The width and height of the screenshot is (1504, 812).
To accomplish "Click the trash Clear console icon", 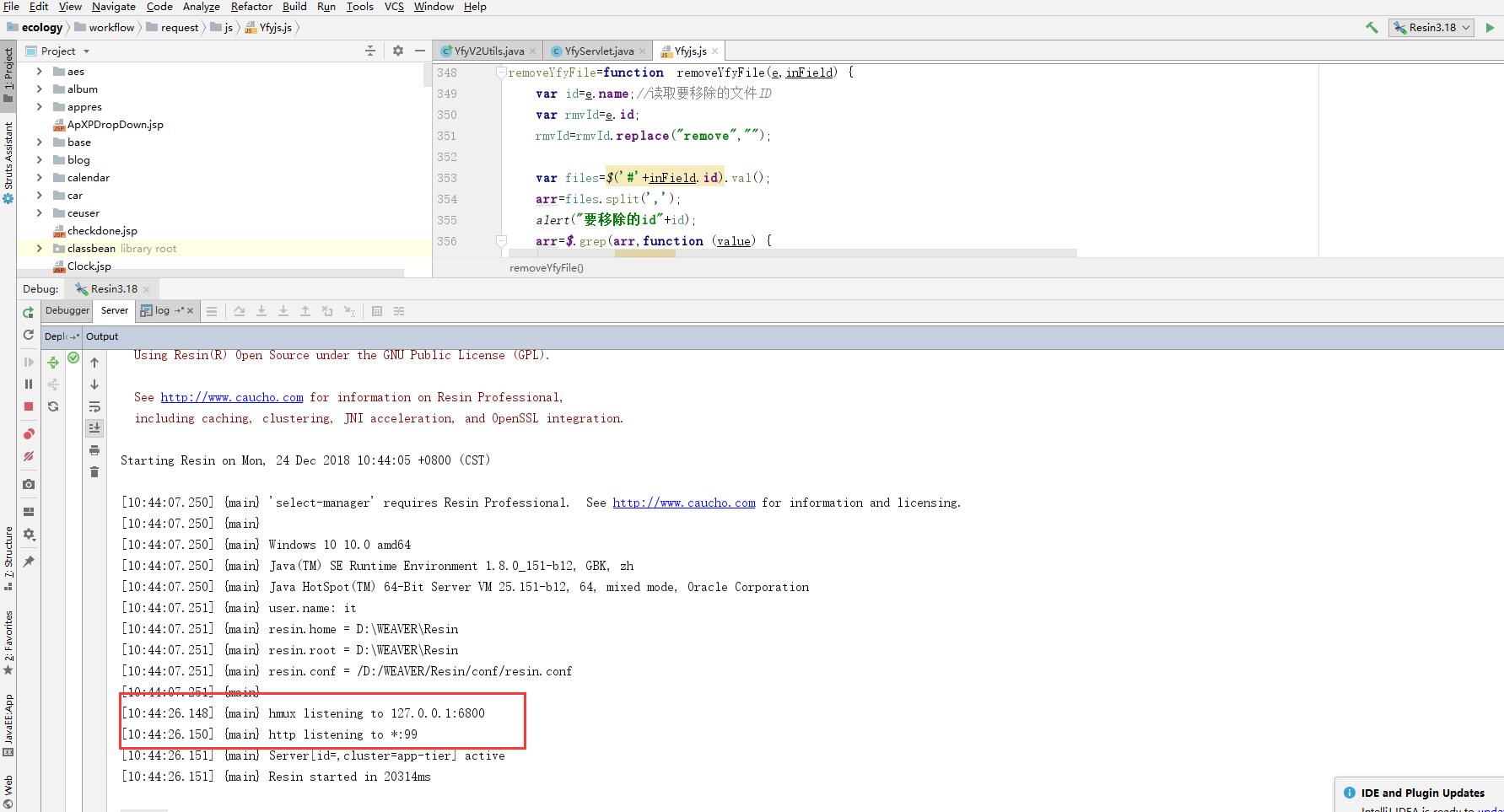I will (94, 472).
